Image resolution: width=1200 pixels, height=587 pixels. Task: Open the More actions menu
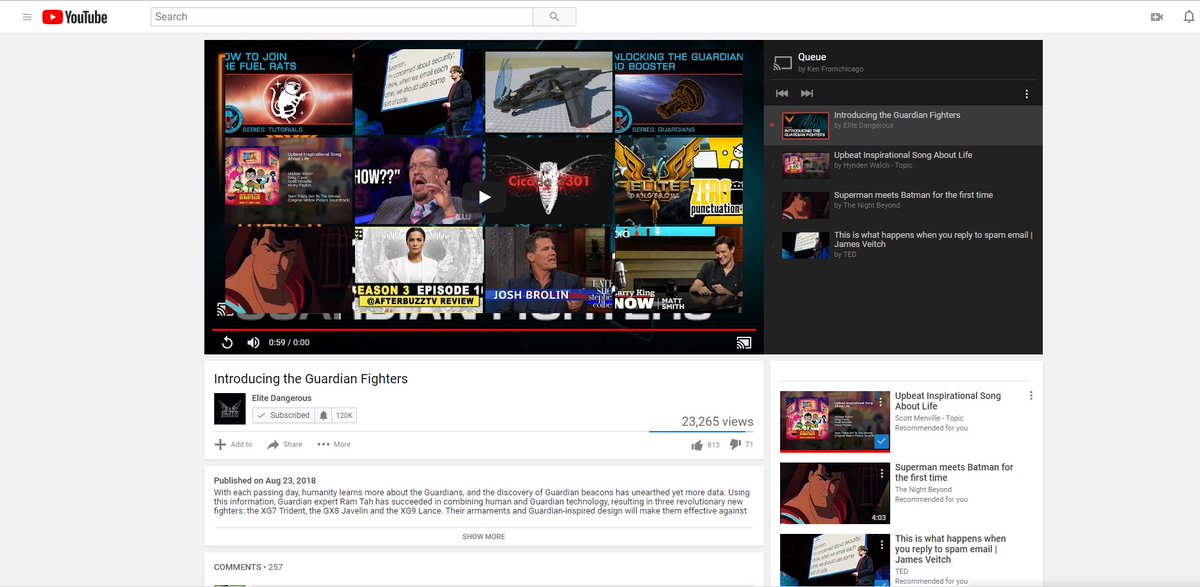click(x=334, y=444)
